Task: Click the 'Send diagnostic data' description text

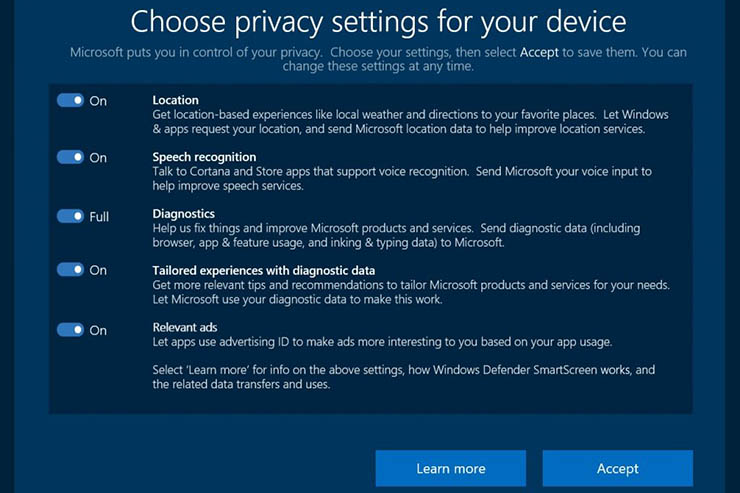Action: [410, 235]
